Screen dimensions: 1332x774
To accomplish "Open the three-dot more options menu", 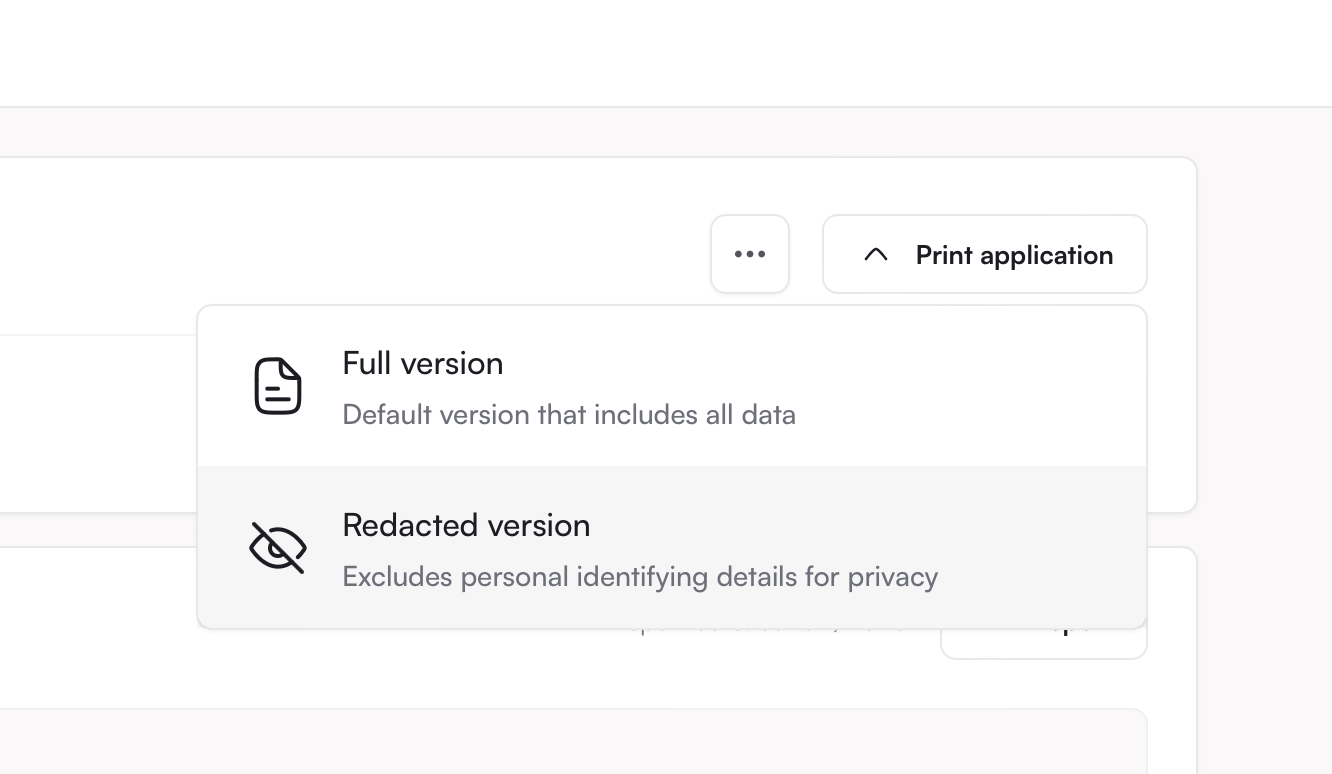I will [750, 254].
